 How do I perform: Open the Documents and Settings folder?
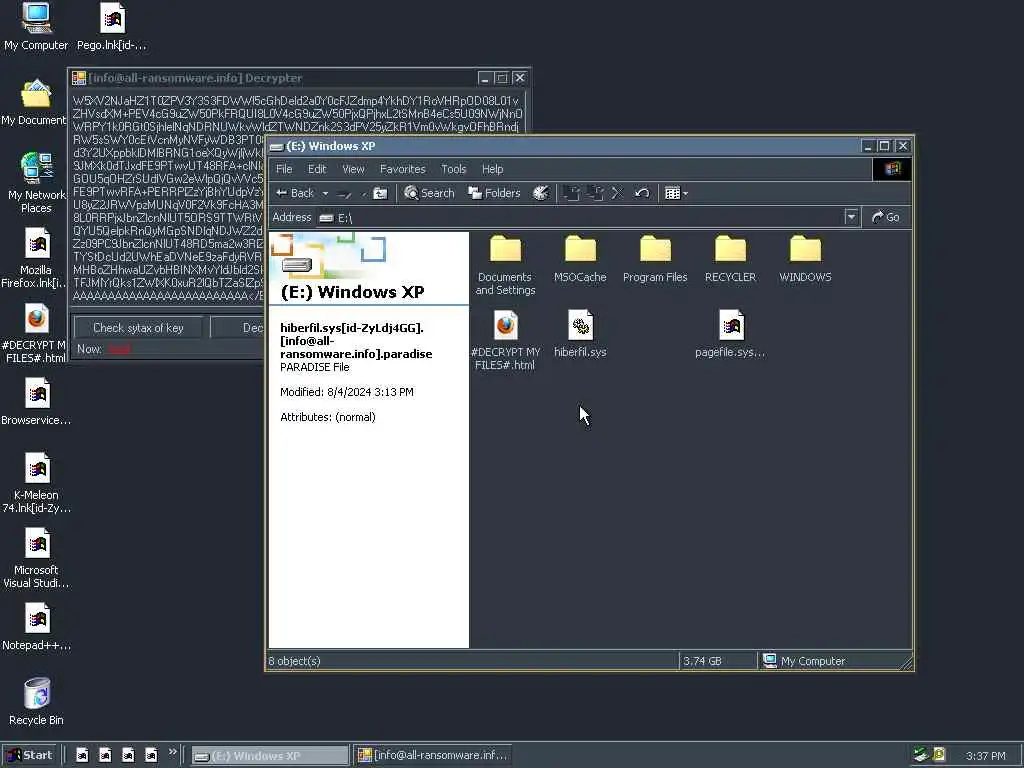[505, 264]
